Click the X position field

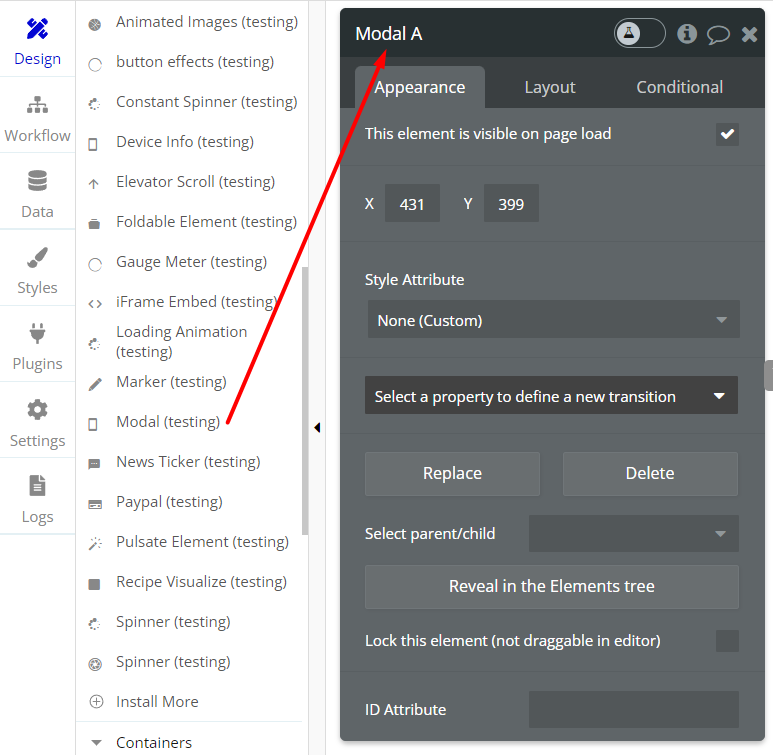click(412, 203)
